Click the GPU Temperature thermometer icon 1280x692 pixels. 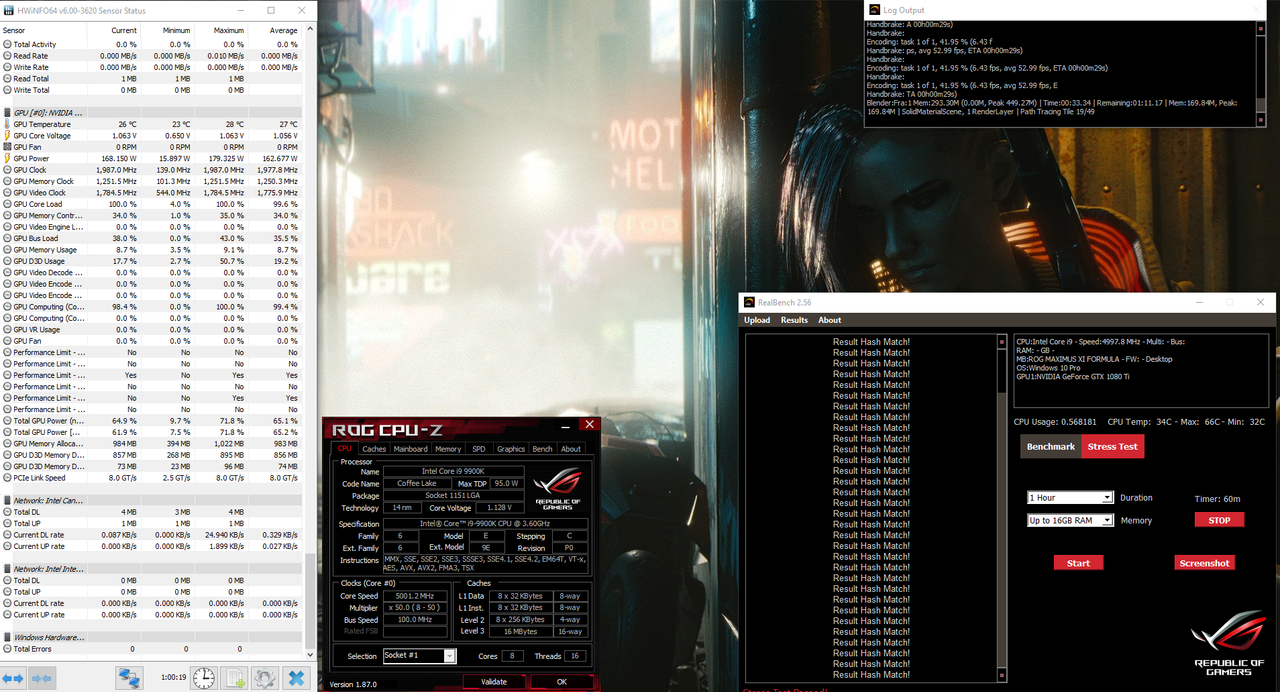[x=8, y=124]
